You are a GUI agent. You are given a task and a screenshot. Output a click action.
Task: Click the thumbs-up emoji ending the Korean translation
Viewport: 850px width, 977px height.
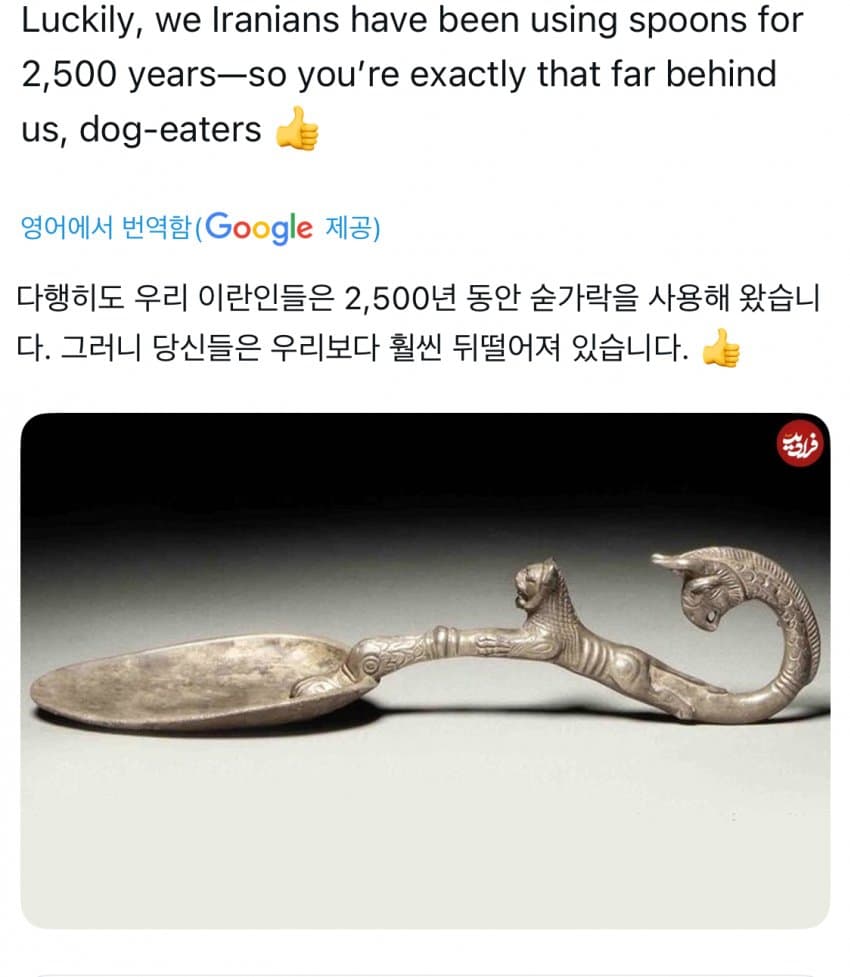click(720, 348)
